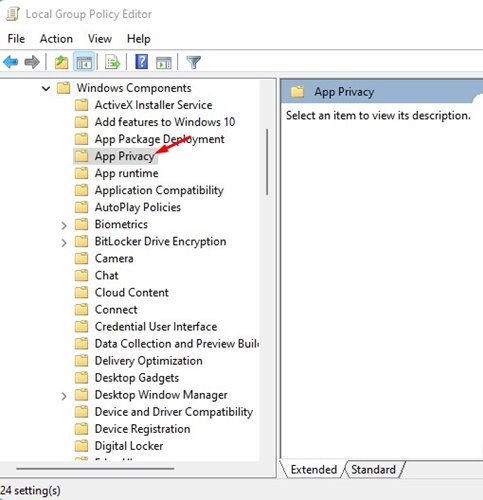This screenshot has width=483, height=500.
Task: Open the View menu
Action: click(100, 39)
